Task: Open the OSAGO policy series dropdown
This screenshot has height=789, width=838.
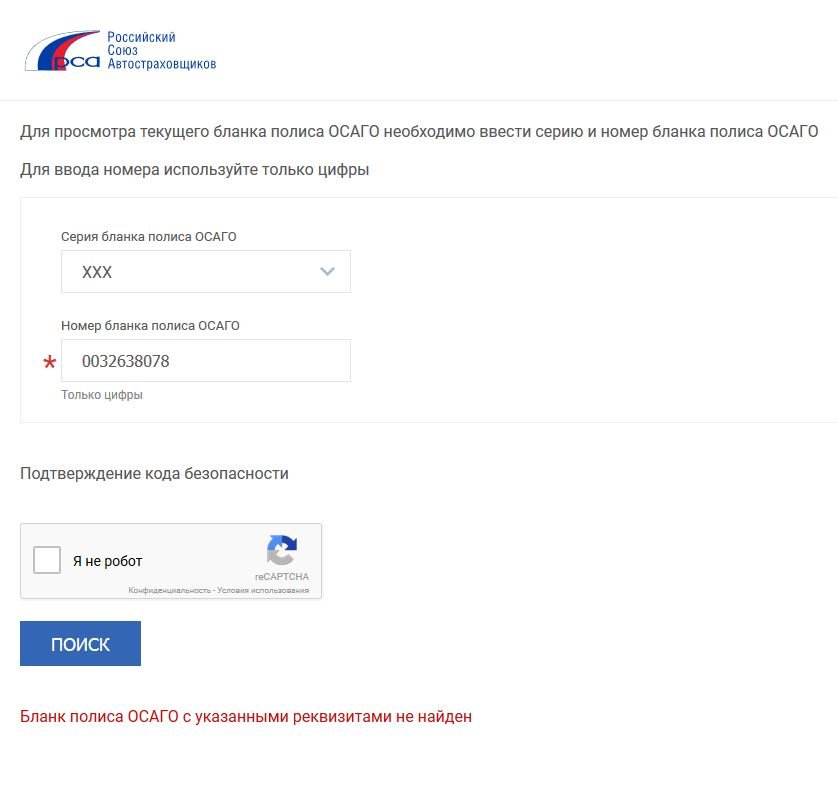Action: 206,272
